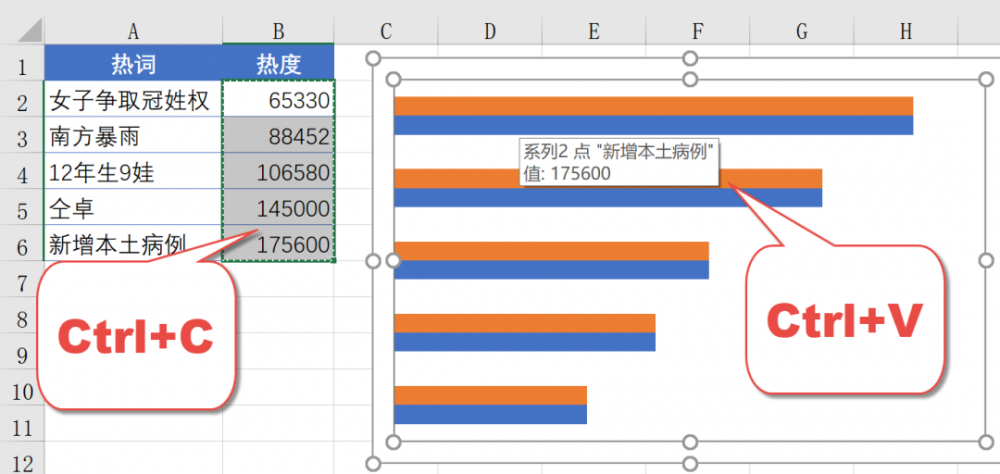Image resolution: width=1000 pixels, height=474 pixels.
Task: Click the cell containing 南方暴雨
Action: (133, 135)
